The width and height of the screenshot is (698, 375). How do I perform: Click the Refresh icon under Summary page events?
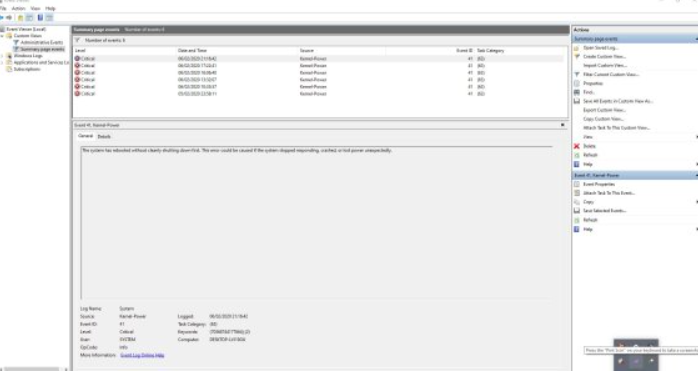(577, 155)
